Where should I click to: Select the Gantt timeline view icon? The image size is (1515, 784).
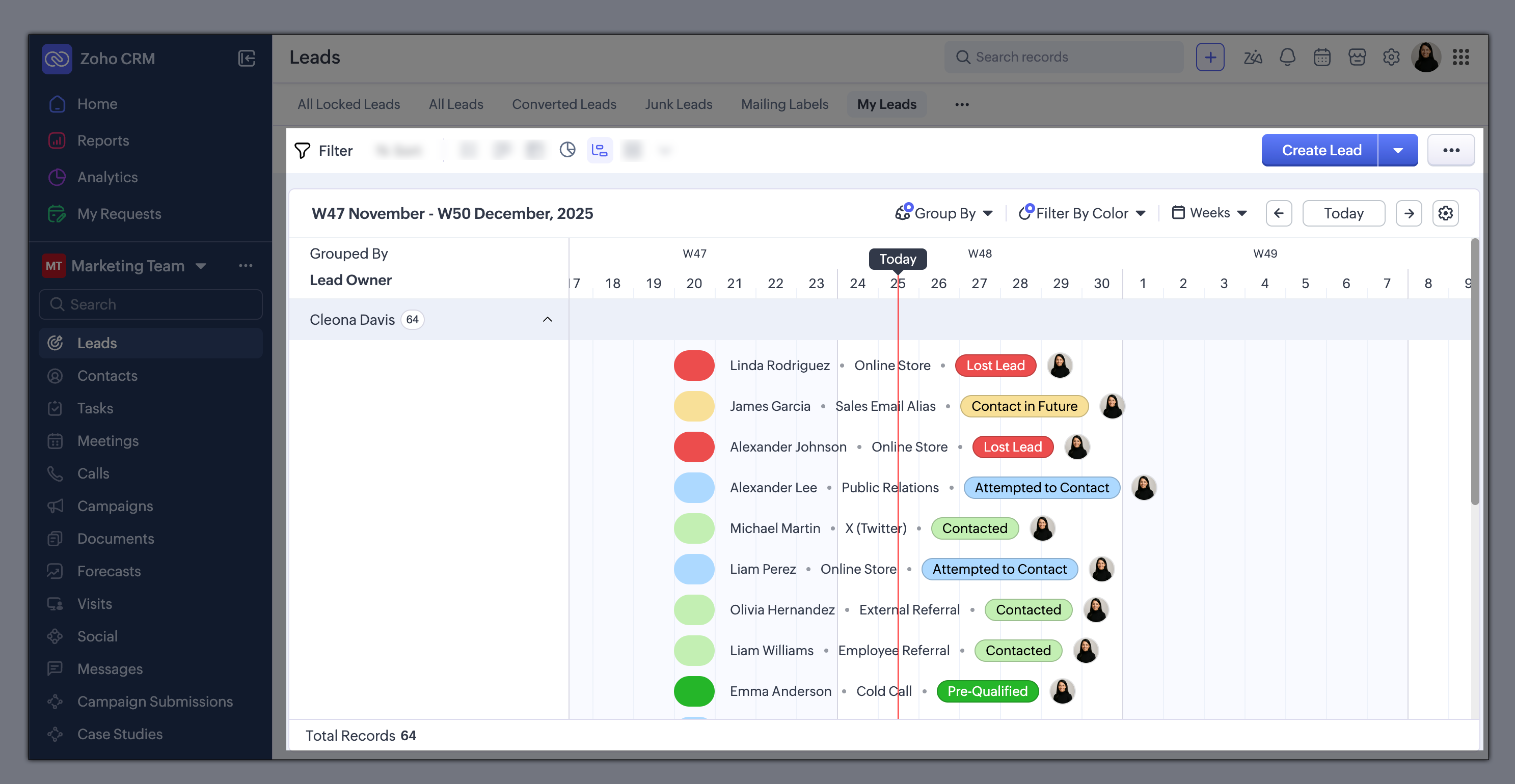(599, 151)
